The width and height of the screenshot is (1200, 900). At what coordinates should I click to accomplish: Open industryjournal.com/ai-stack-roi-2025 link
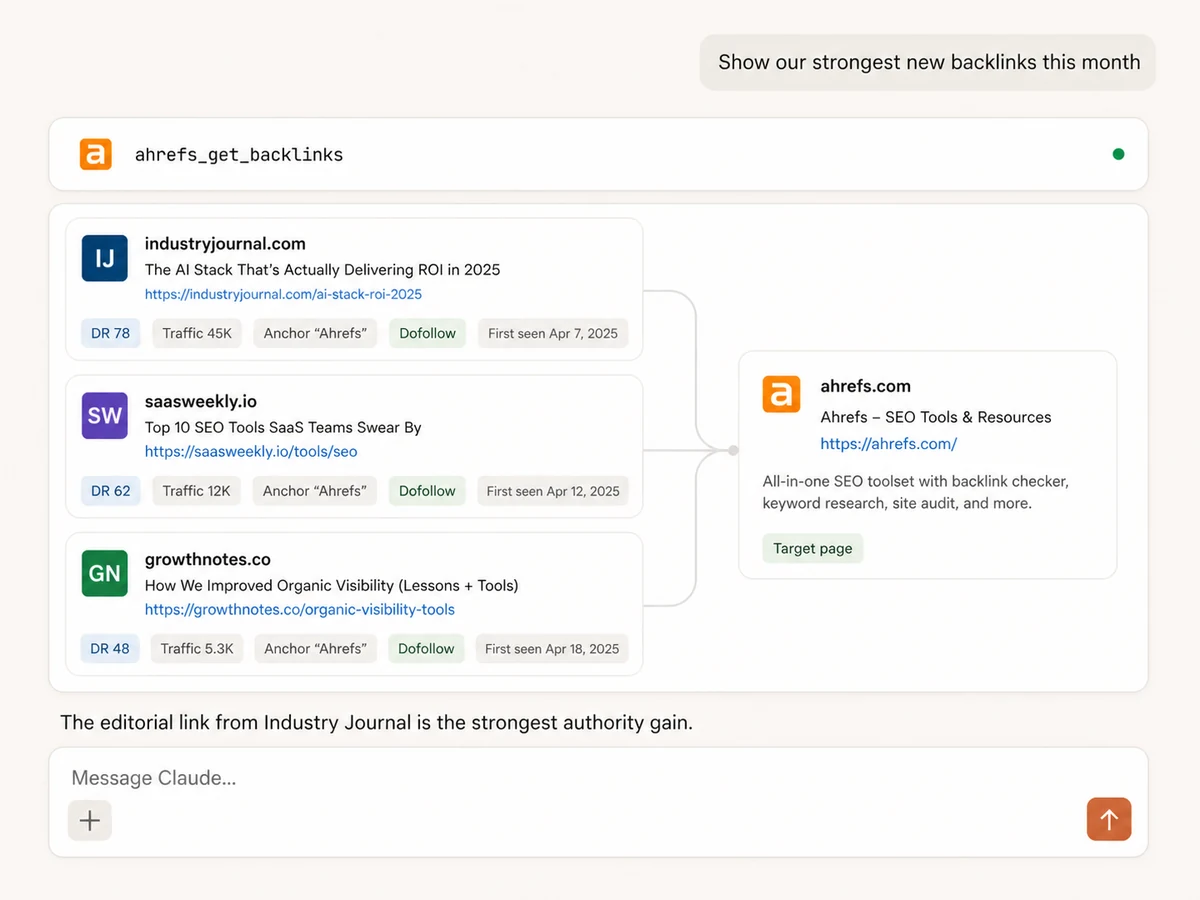pos(283,294)
